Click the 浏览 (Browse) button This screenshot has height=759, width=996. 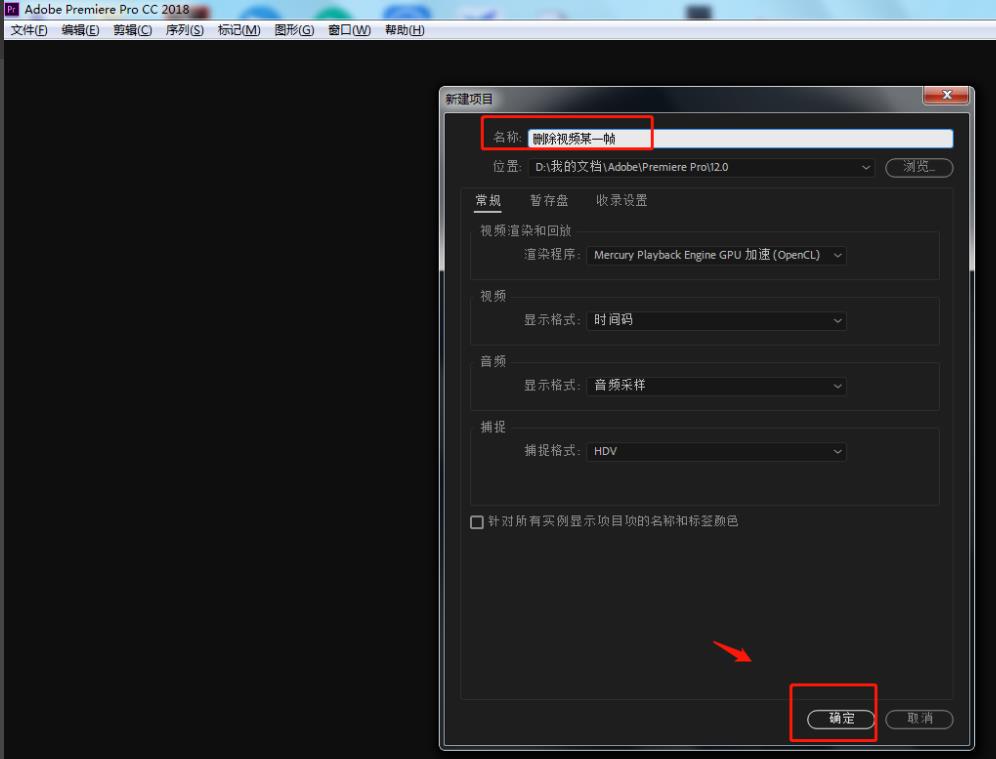click(918, 167)
